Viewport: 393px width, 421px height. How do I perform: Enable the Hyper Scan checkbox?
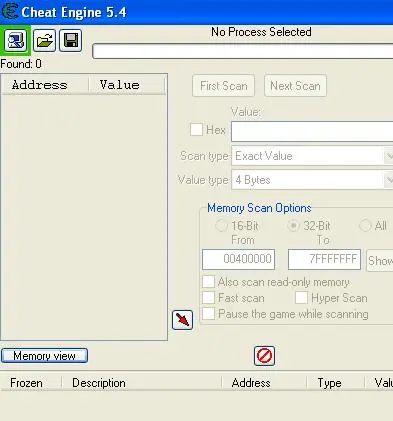(301, 298)
